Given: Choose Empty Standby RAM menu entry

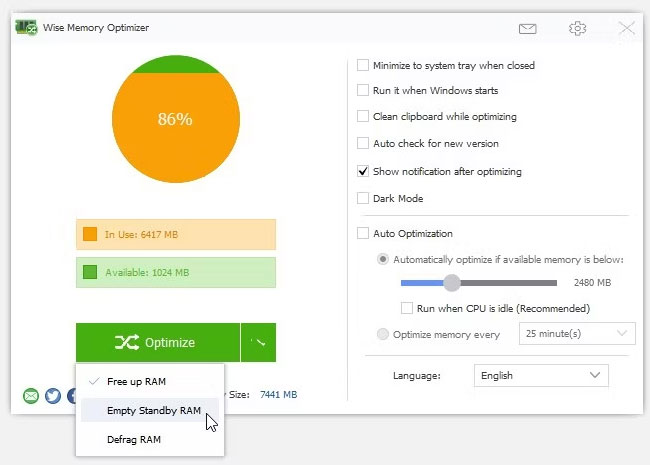Looking at the screenshot, I should (150, 410).
